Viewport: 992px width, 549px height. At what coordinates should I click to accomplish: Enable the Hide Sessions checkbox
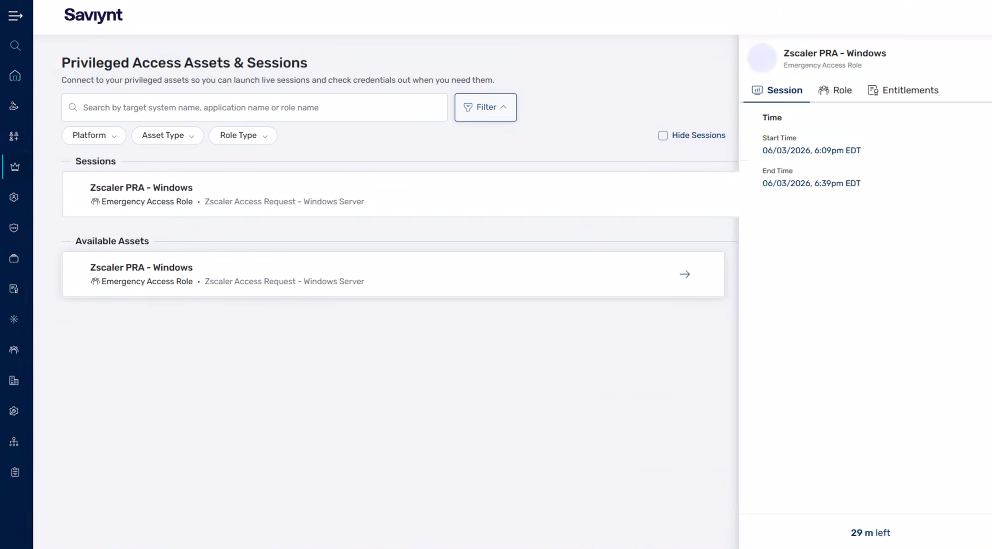pyautogui.click(x=663, y=135)
